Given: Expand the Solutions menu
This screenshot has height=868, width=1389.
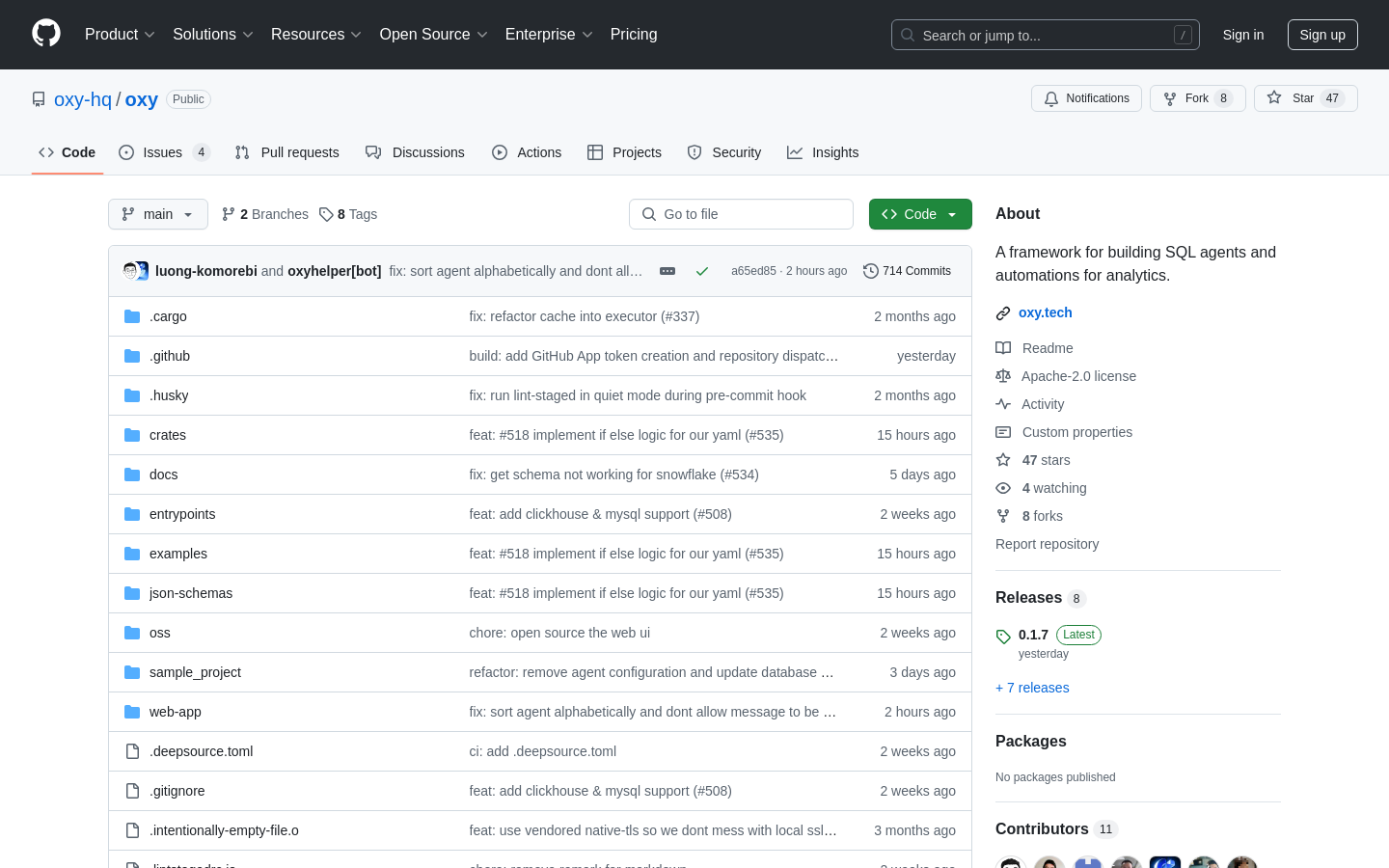Looking at the screenshot, I should tap(213, 35).
